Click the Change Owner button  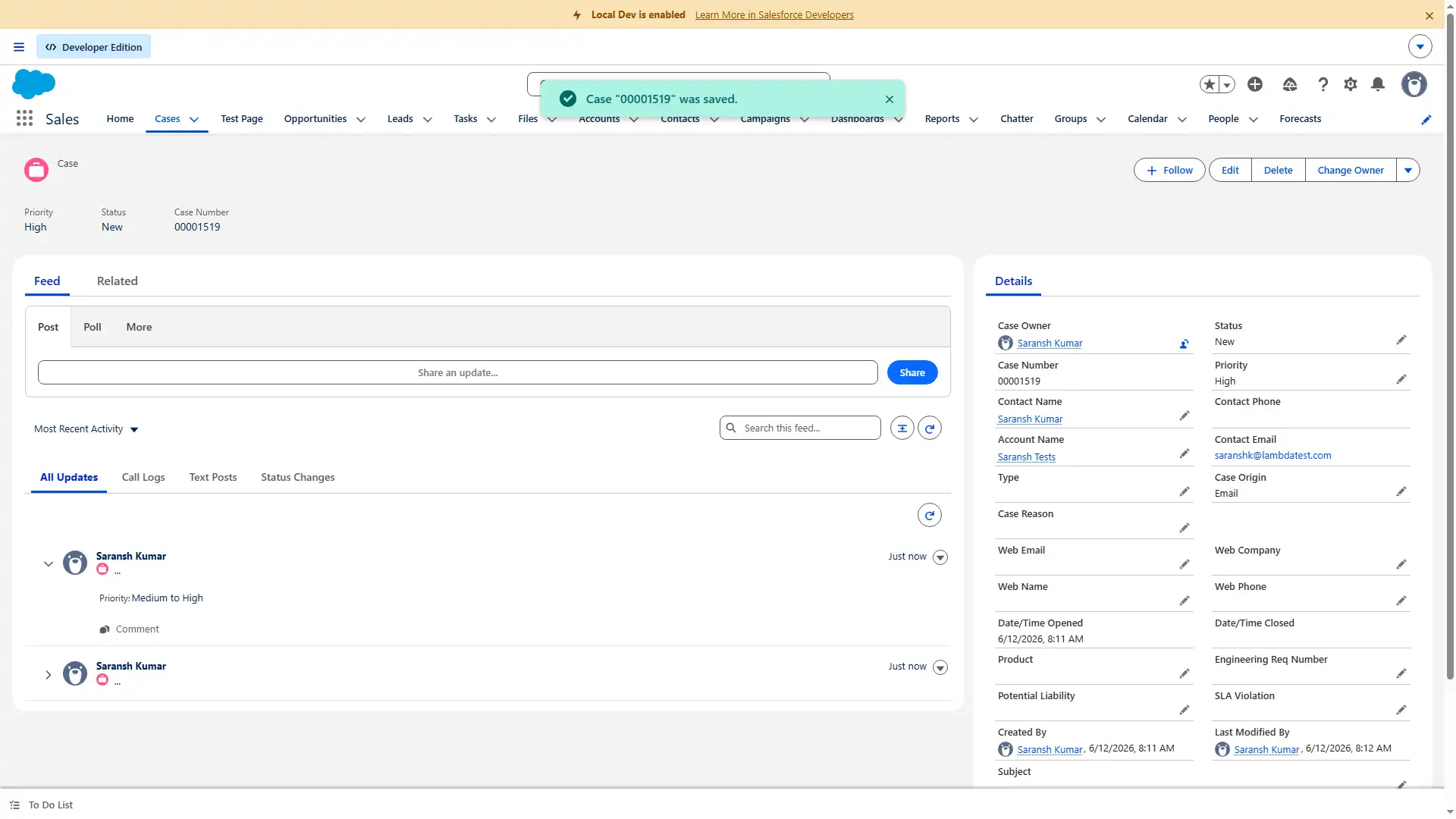tap(1351, 171)
